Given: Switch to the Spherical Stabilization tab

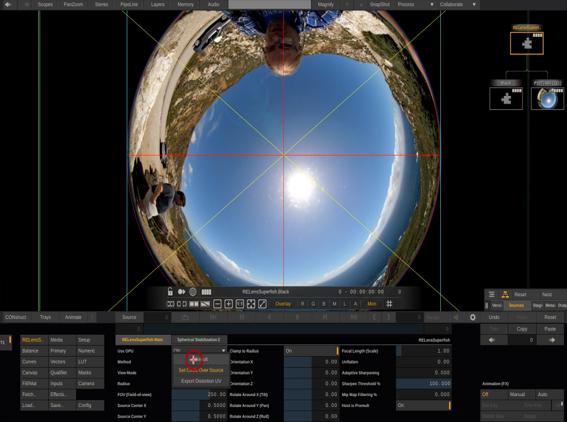Looking at the screenshot, I should [x=199, y=340].
